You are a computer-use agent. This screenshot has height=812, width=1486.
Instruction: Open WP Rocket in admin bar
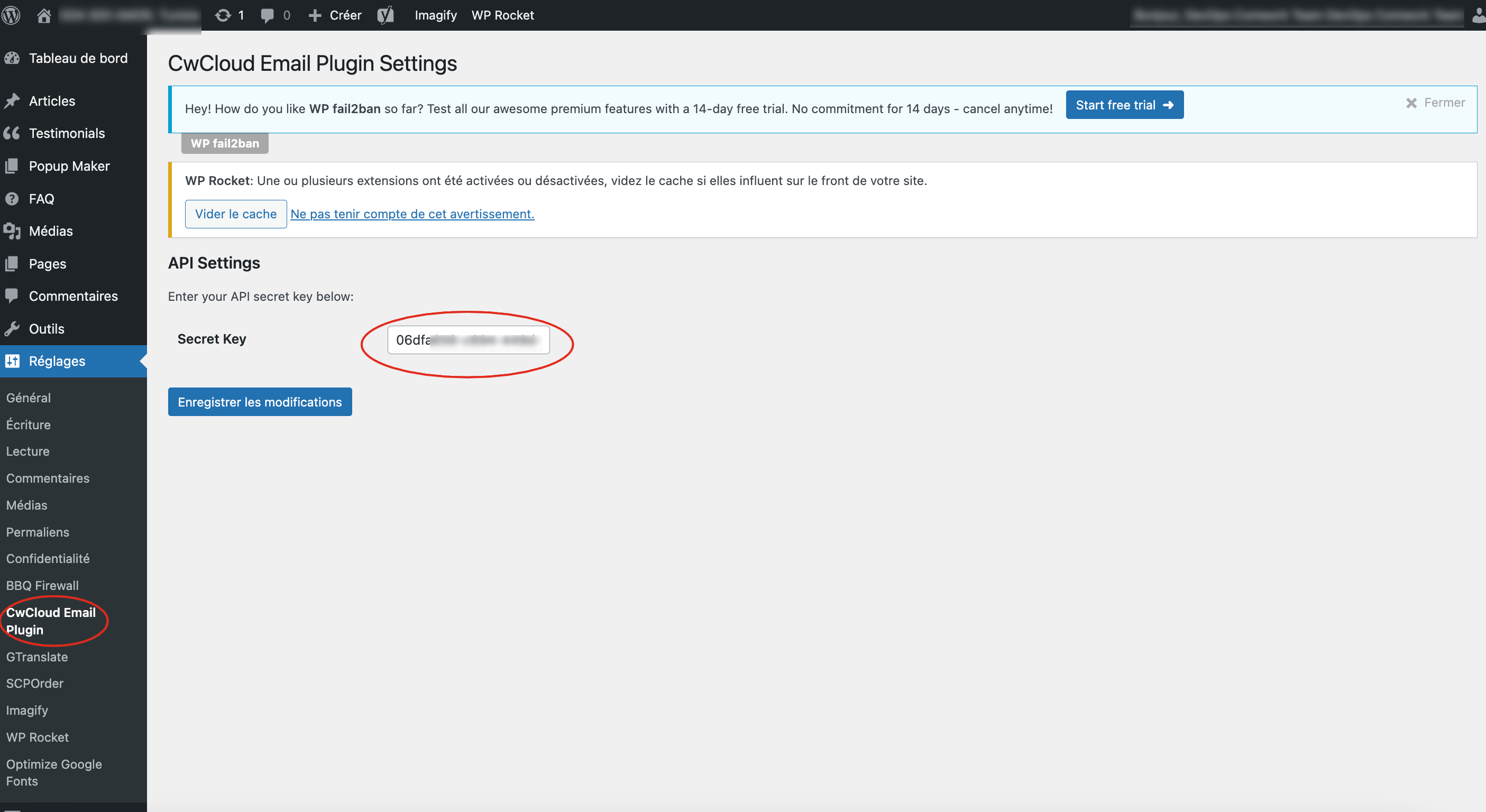pos(502,15)
